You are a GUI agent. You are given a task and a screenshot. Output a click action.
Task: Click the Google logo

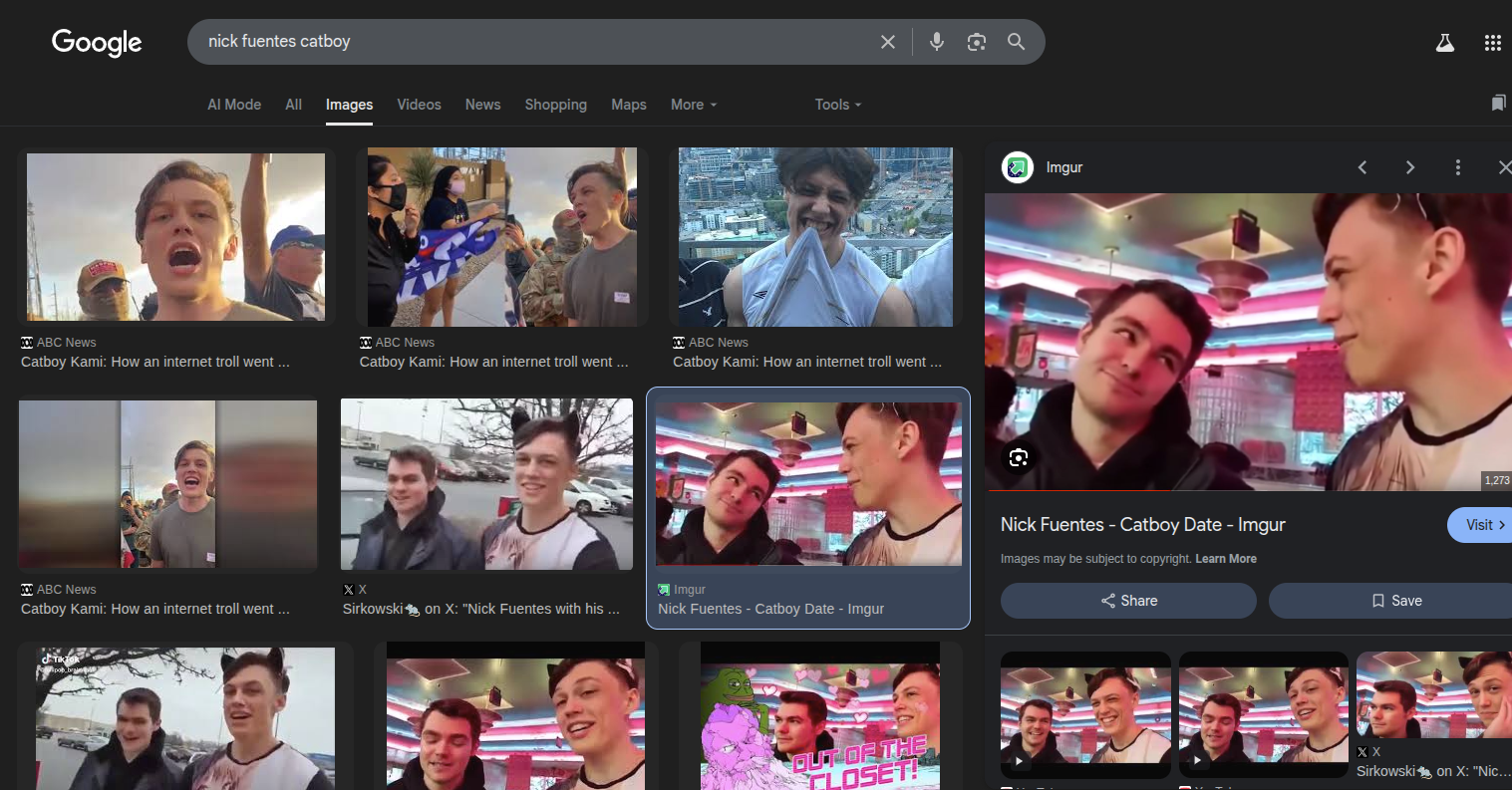click(x=97, y=42)
